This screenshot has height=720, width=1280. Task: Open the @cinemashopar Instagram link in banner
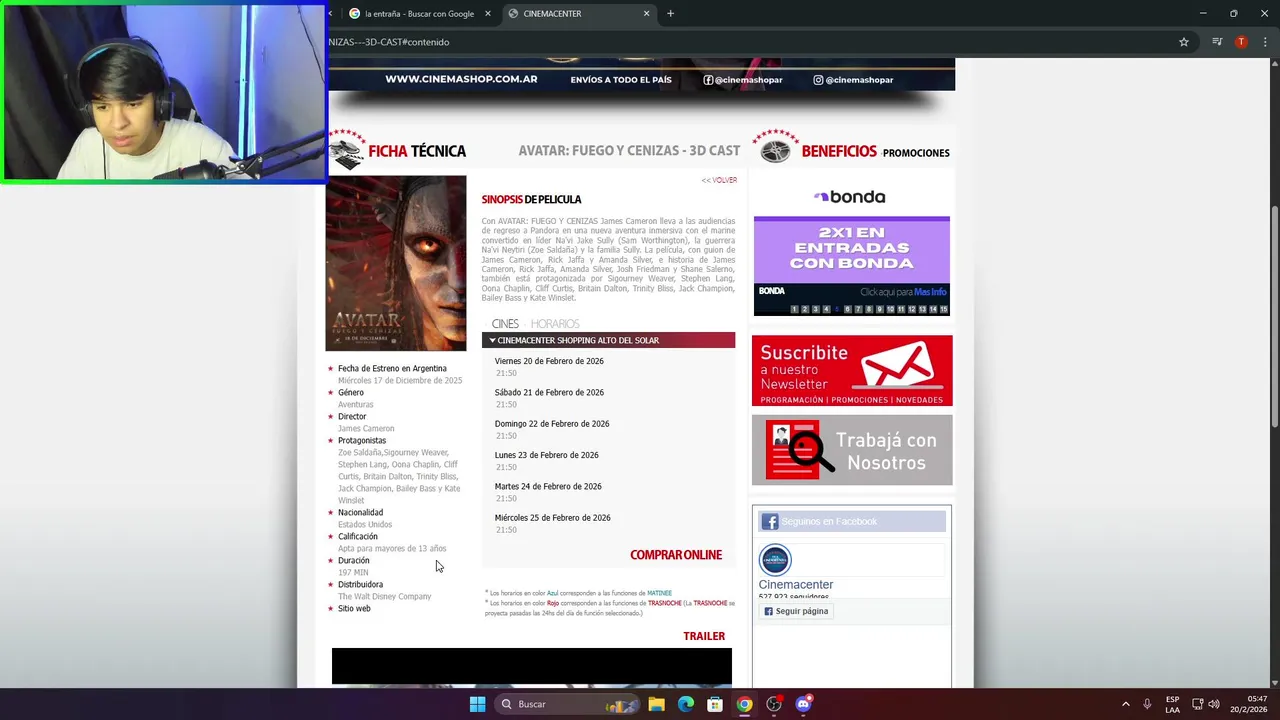[853, 80]
